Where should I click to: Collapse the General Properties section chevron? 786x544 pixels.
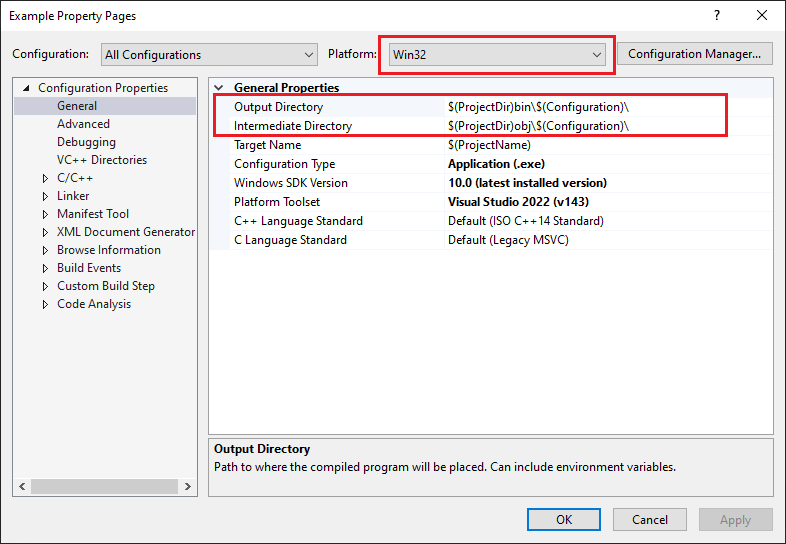pyautogui.click(x=219, y=88)
